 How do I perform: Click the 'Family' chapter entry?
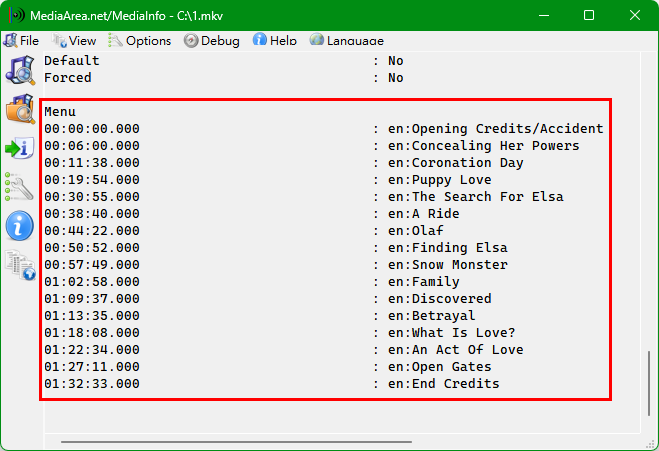[x=435, y=282]
